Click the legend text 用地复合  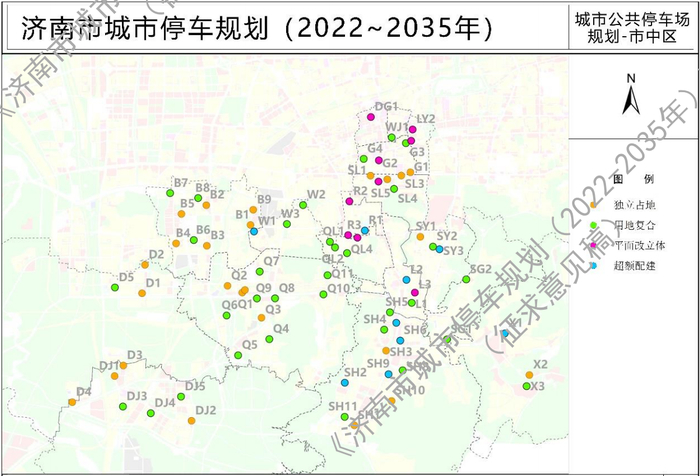point(634,225)
